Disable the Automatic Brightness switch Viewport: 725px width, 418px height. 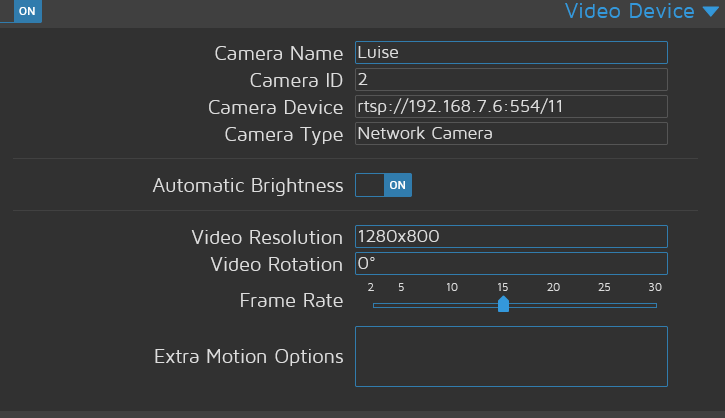point(384,185)
